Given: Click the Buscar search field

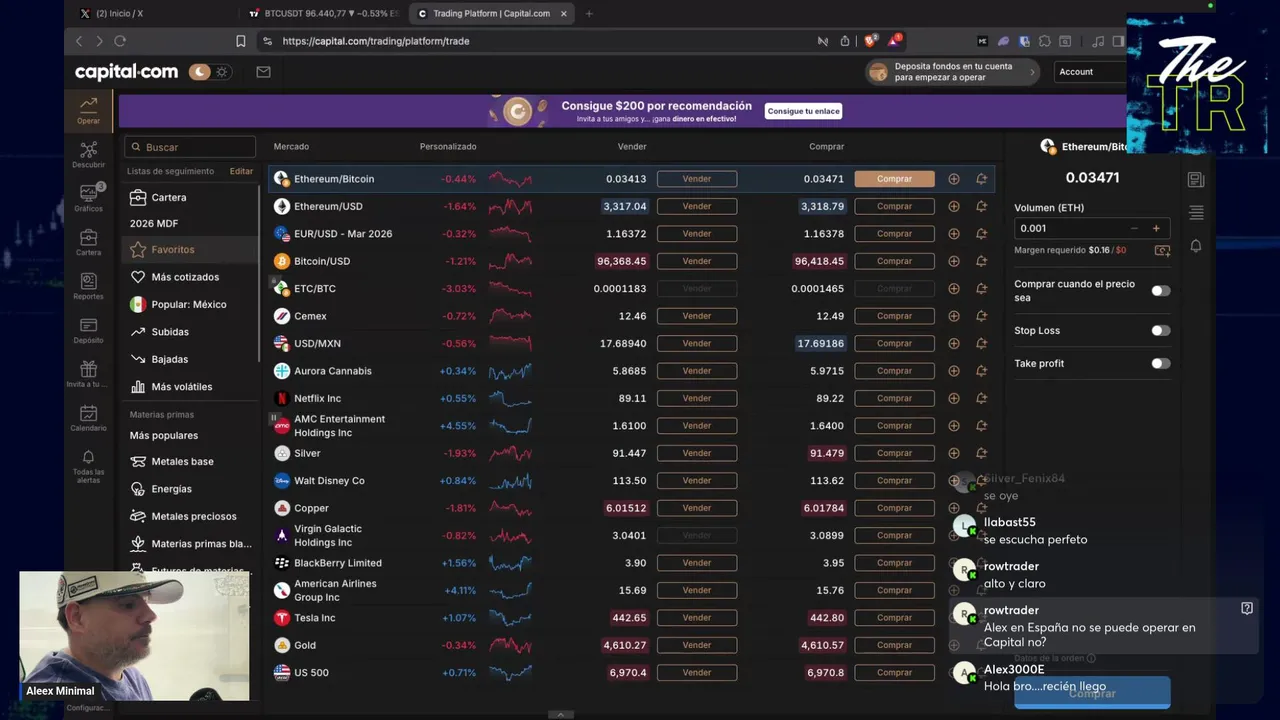Looking at the screenshot, I should [x=190, y=147].
